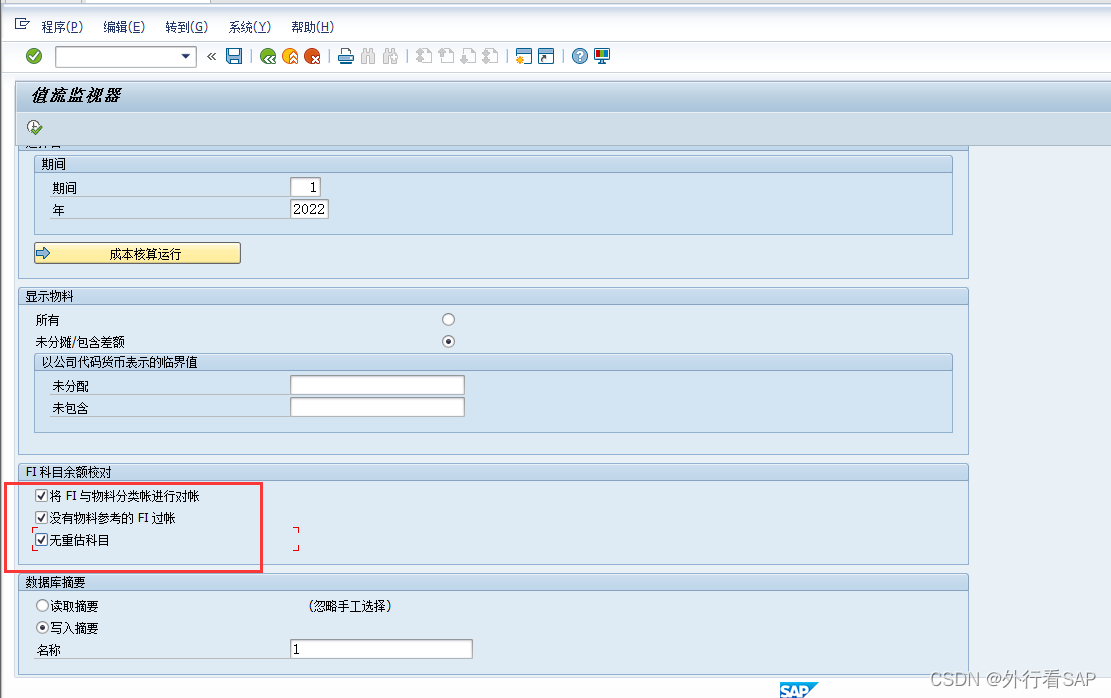Click the 值流监视器 title text
The width and height of the screenshot is (1111, 698).
pyautogui.click(x=76, y=96)
